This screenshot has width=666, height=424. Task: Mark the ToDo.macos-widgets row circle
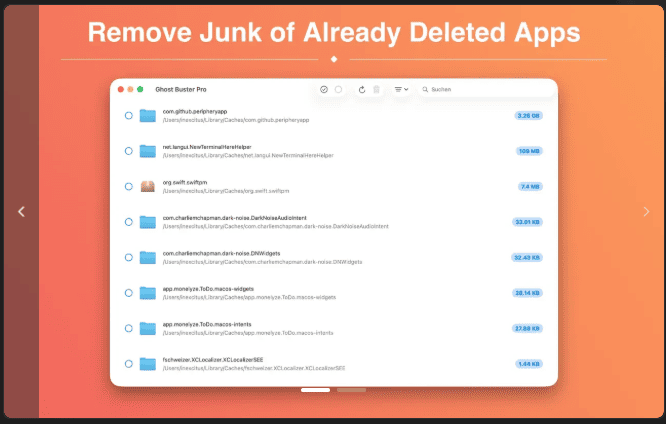pyautogui.click(x=128, y=293)
